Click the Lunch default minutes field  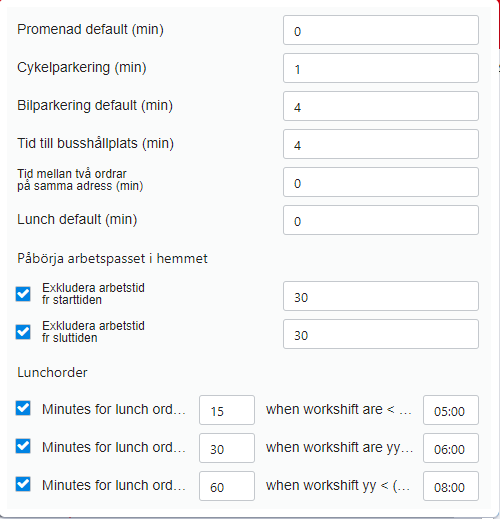381,220
